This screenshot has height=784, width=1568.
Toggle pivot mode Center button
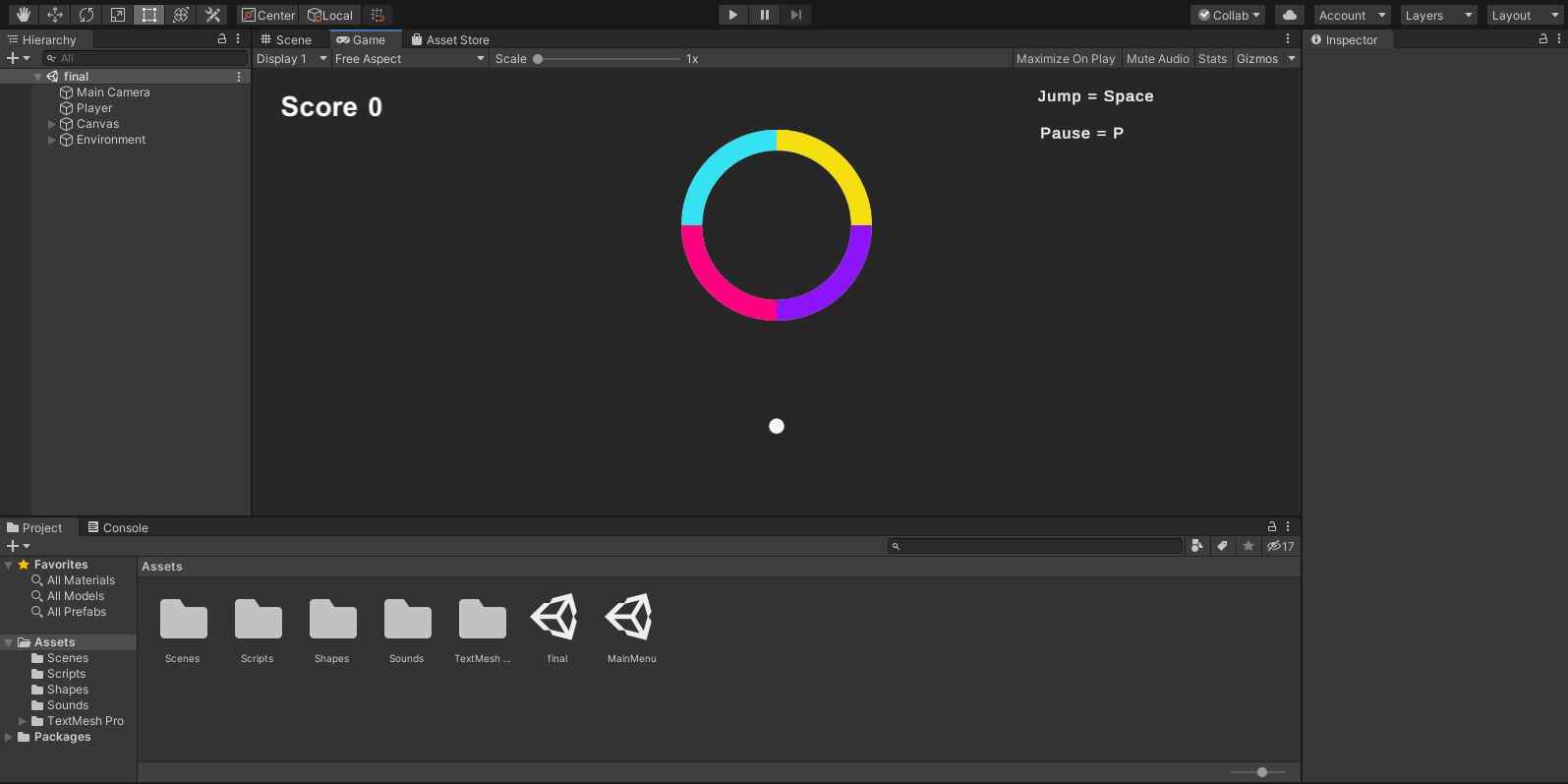[x=268, y=15]
